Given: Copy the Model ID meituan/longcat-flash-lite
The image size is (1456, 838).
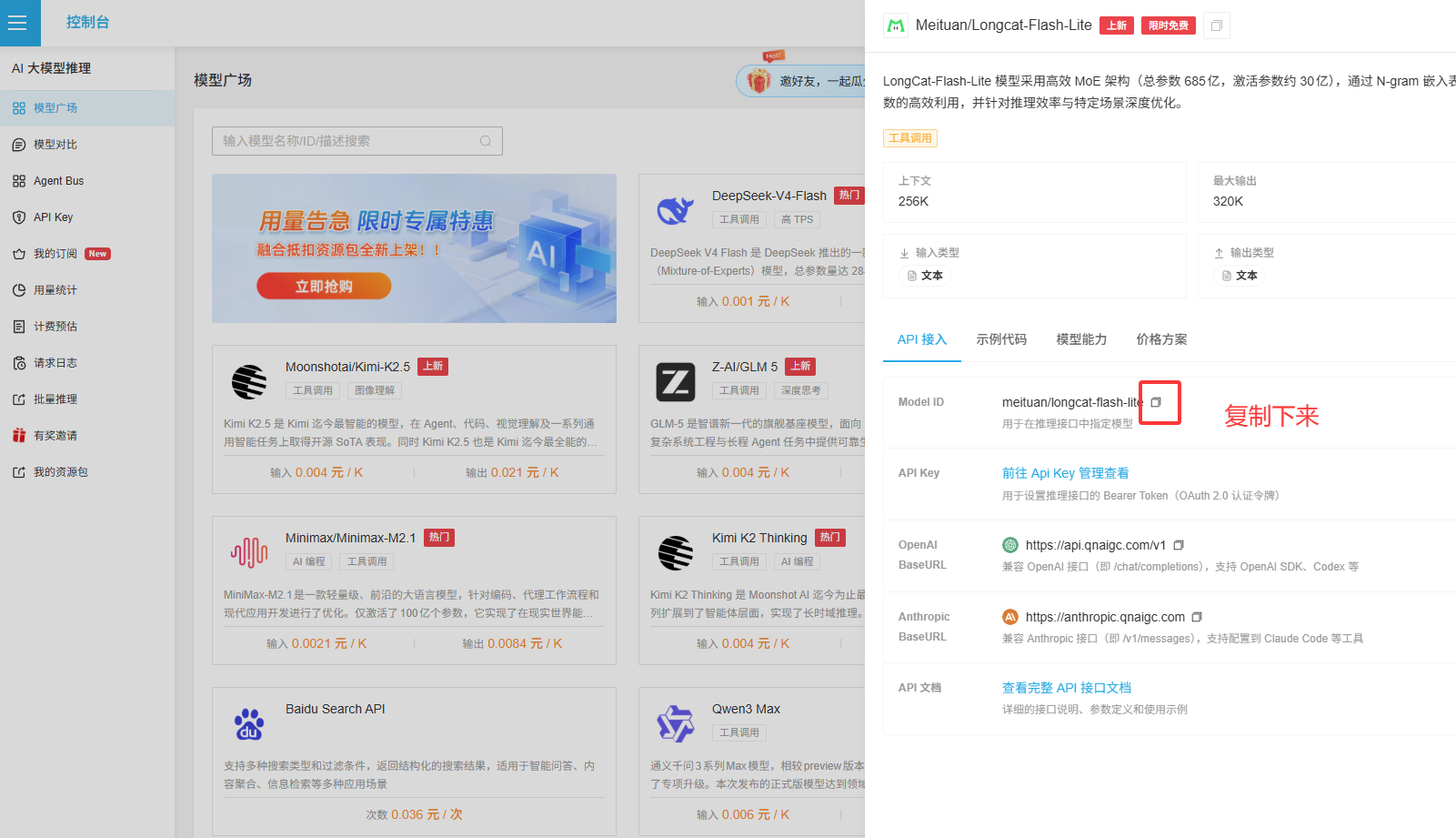Looking at the screenshot, I should (x=1156, y=402).
